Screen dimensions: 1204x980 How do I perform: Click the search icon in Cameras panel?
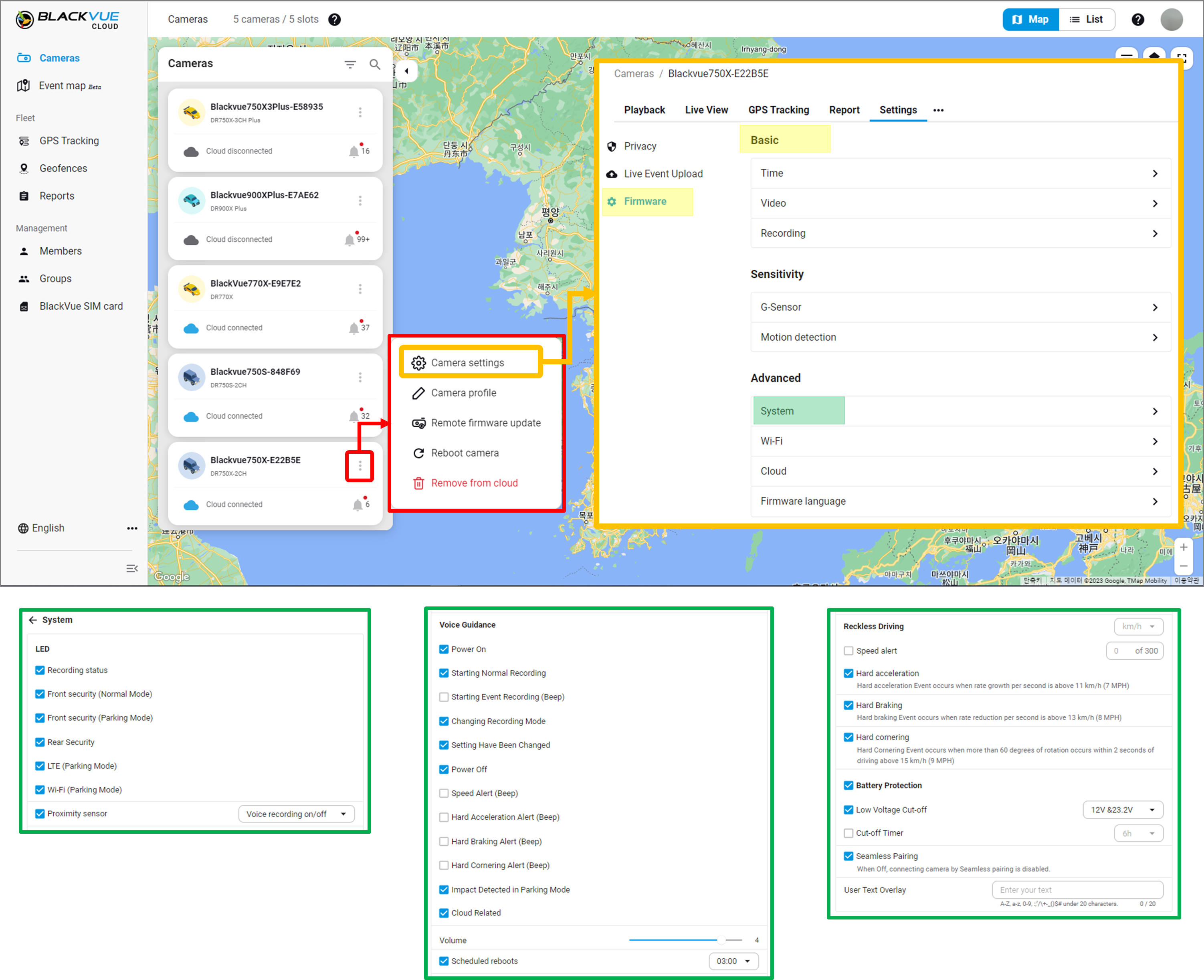(375, 65)
